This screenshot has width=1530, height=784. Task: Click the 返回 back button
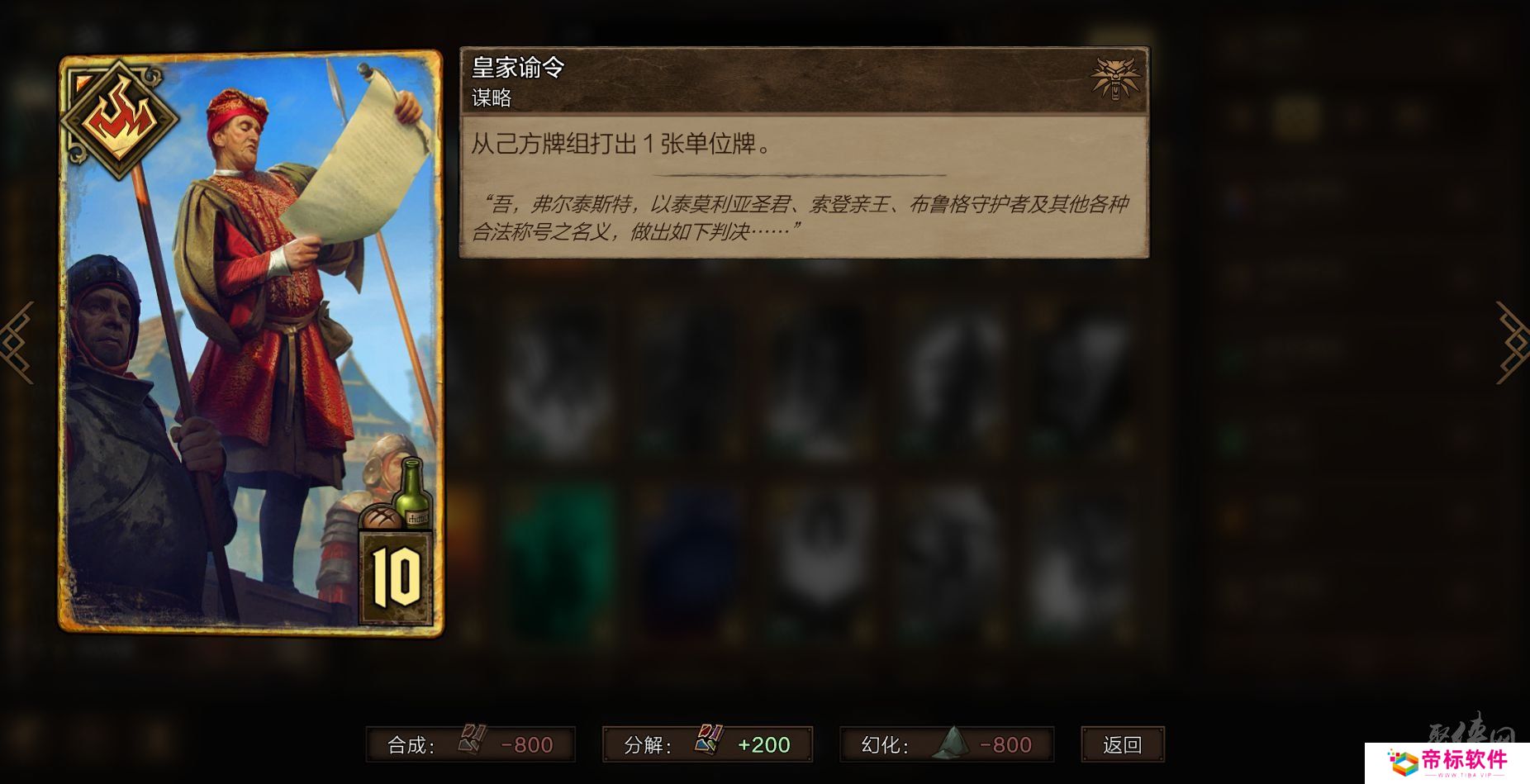tap(1123, 744)
